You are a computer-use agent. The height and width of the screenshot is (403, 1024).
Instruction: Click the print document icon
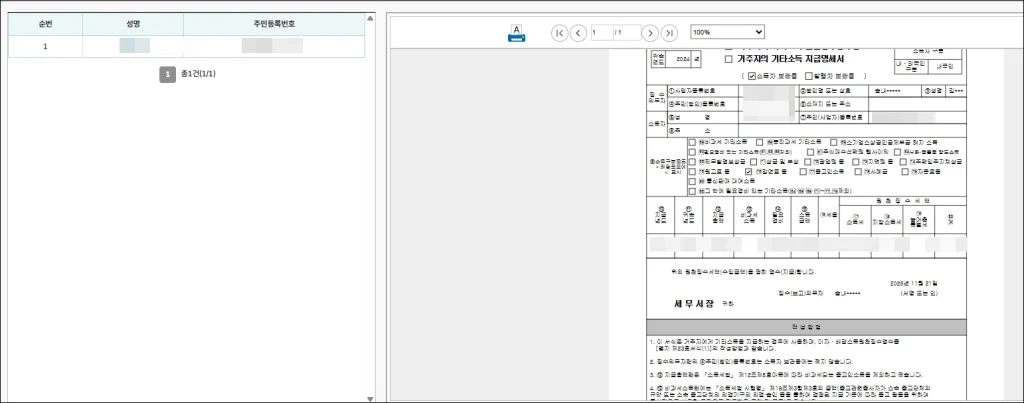(x=517, y=33)
